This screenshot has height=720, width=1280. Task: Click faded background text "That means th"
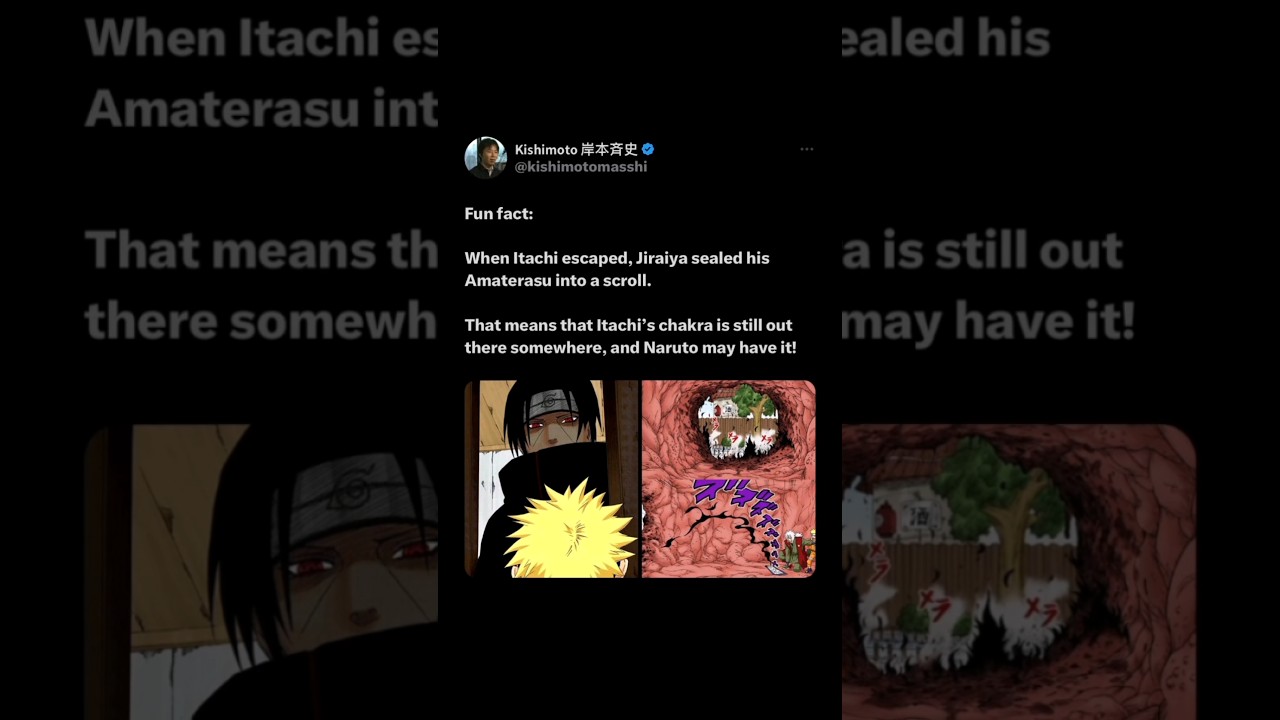pos(261,252)
